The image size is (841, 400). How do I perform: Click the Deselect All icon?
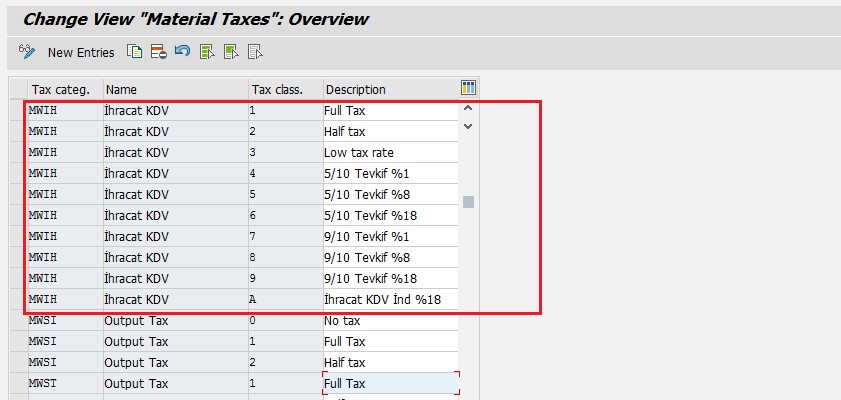[255, 52]
